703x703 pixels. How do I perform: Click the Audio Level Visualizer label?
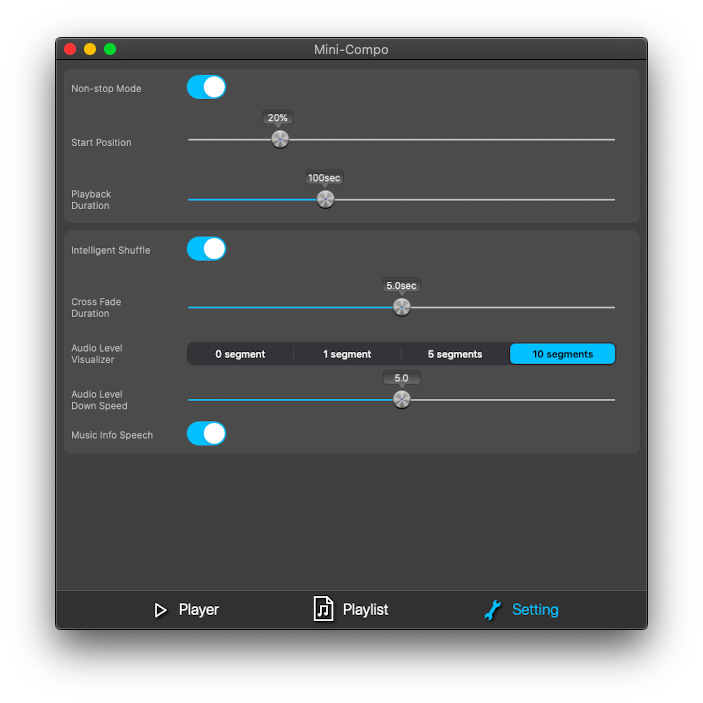click(97, 354)
